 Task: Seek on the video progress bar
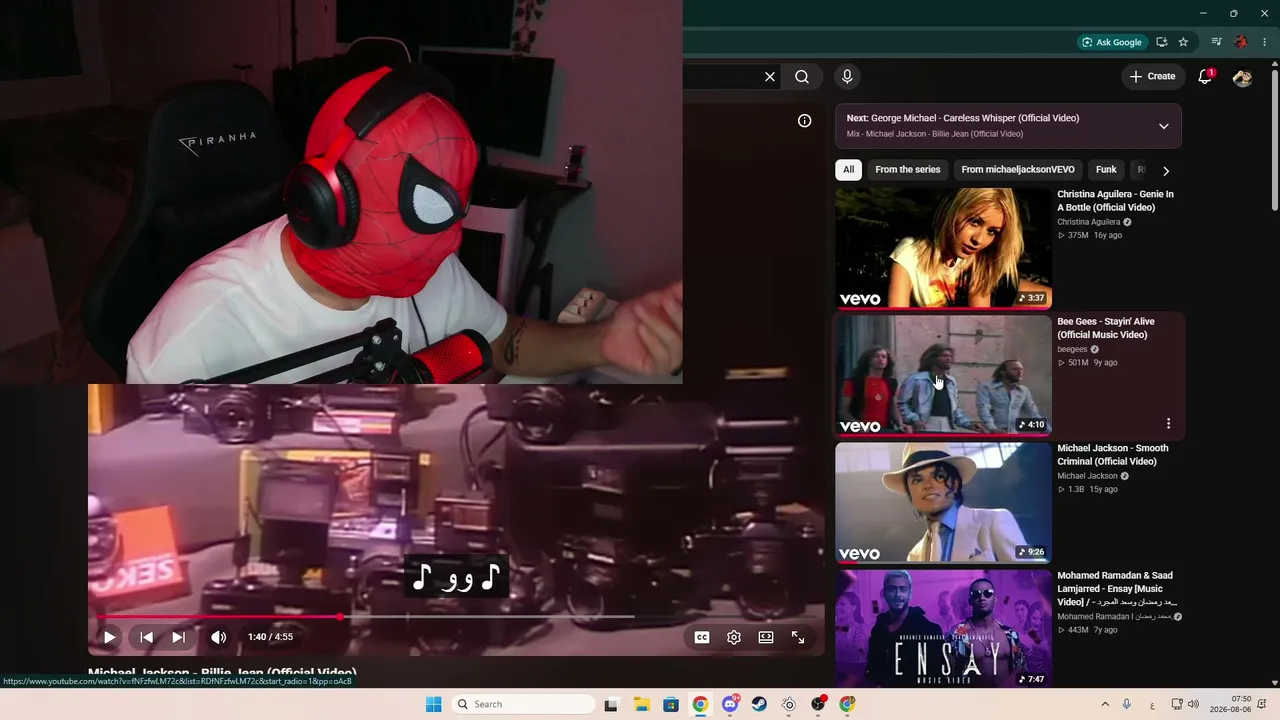click(x=456, y=617)
